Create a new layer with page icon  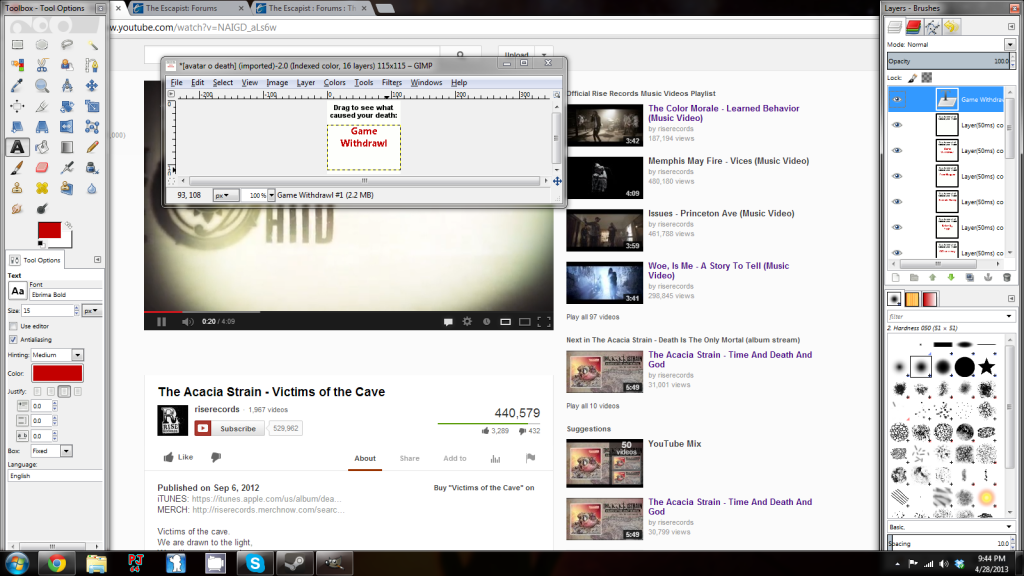click(895, 278)
